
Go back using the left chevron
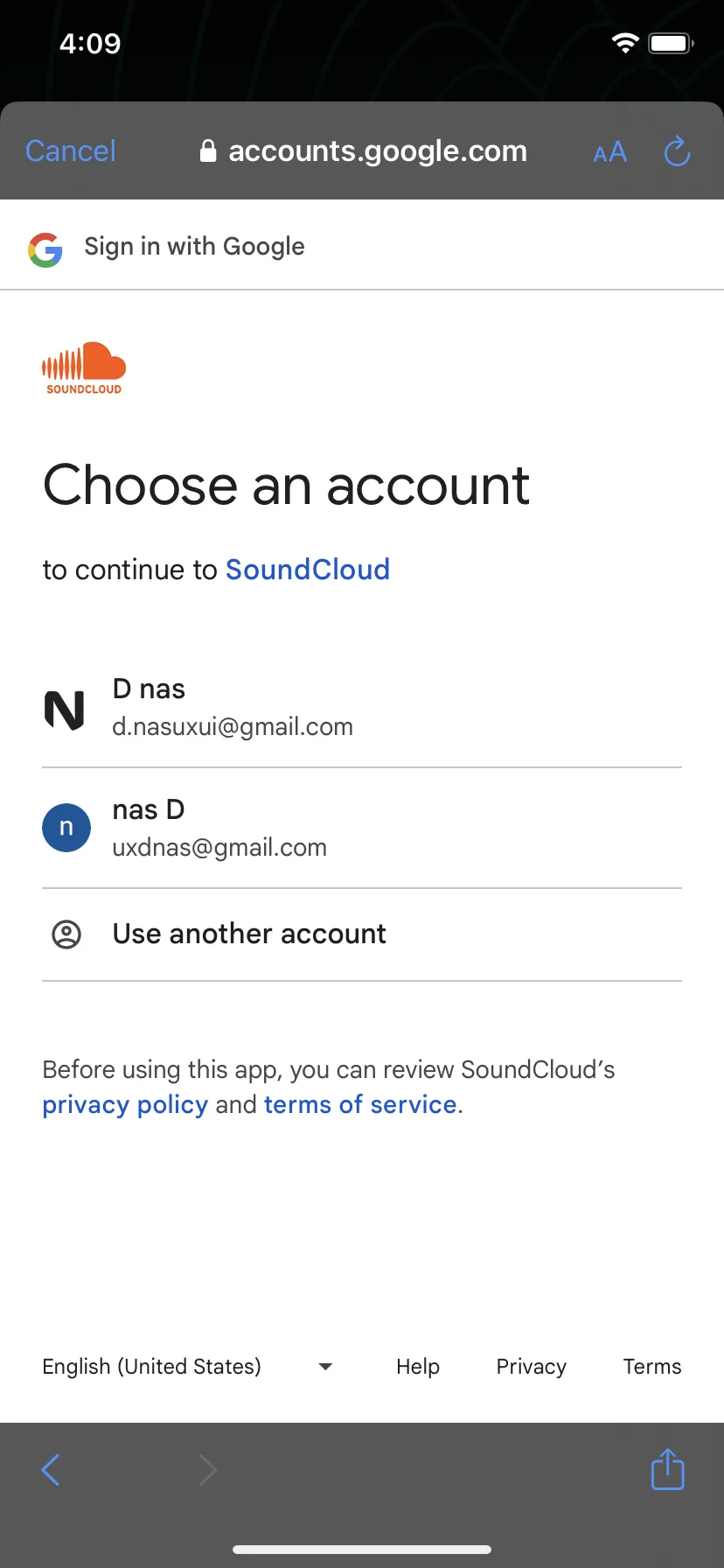[51, 1470]
